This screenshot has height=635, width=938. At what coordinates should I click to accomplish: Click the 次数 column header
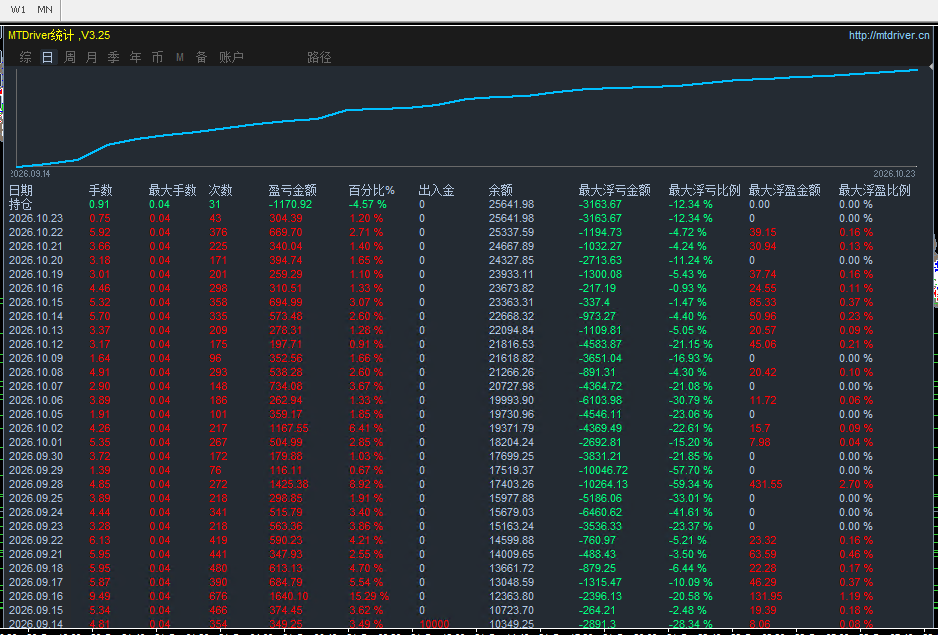click(x=220, y=190)
